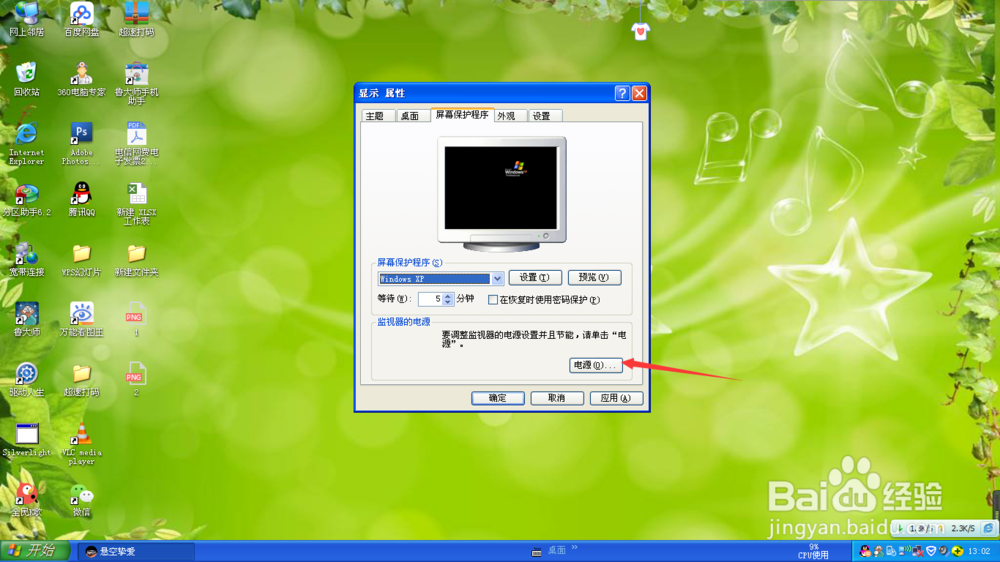This screenshot has height=562, width=1000.
Task: Open the 屏幕保护程序 dropdown list
Action: coord(497,278)
